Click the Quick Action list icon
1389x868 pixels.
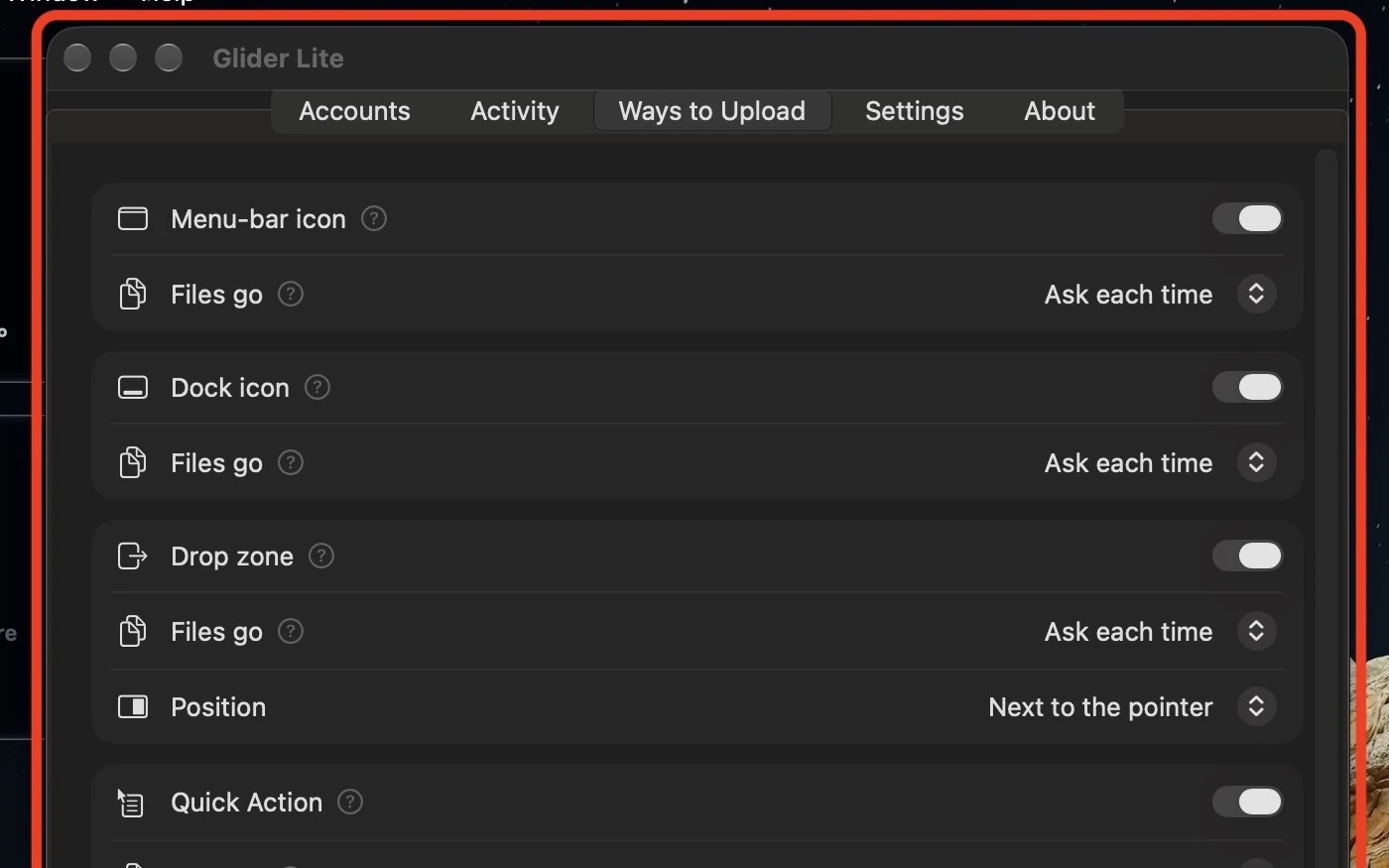[131, 803]
